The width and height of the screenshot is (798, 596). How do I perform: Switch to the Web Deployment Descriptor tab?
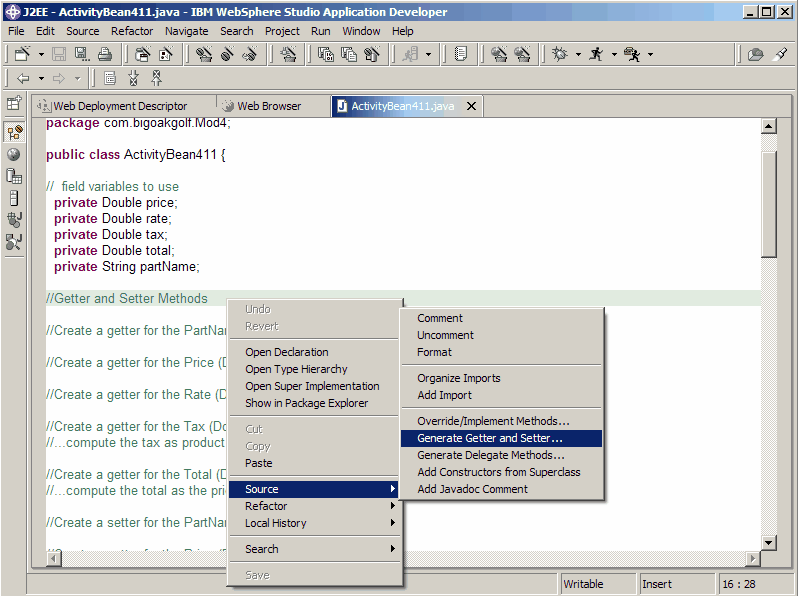[x=123, y=106]
